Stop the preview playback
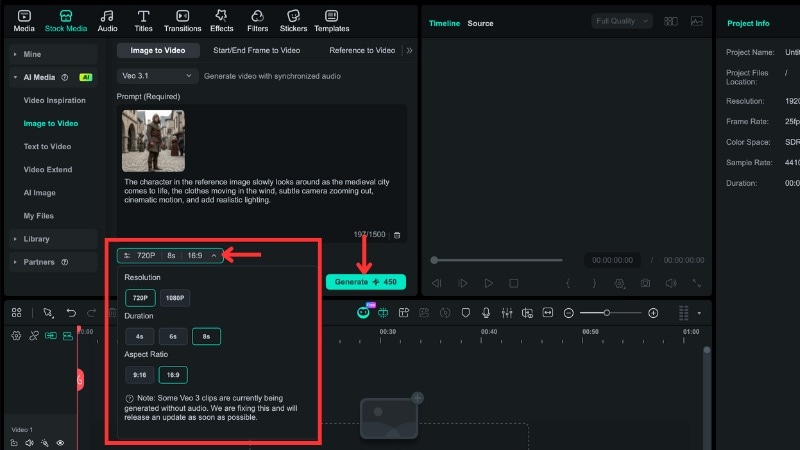The image size is (800, 450). click(x=514, y=283)
